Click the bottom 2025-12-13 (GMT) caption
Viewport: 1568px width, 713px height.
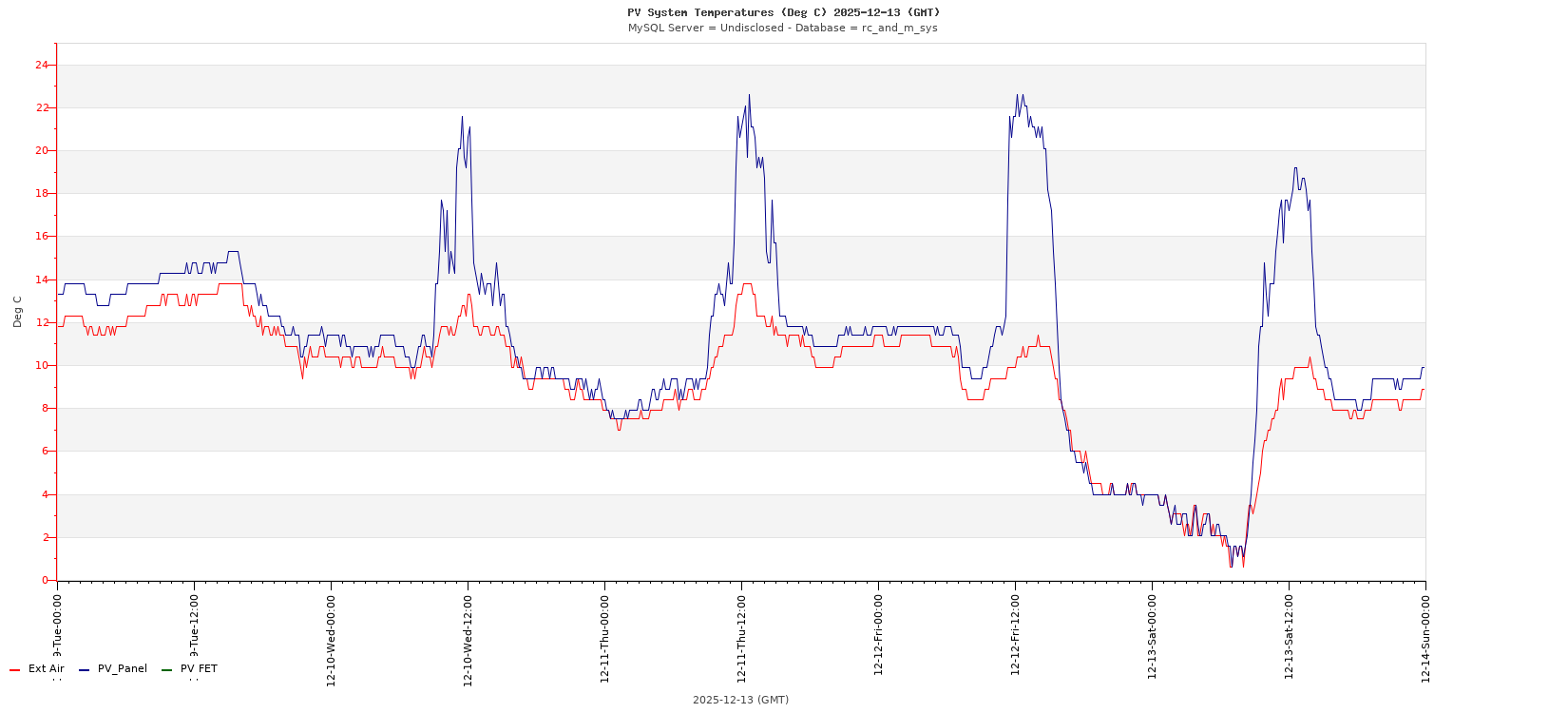740,700
